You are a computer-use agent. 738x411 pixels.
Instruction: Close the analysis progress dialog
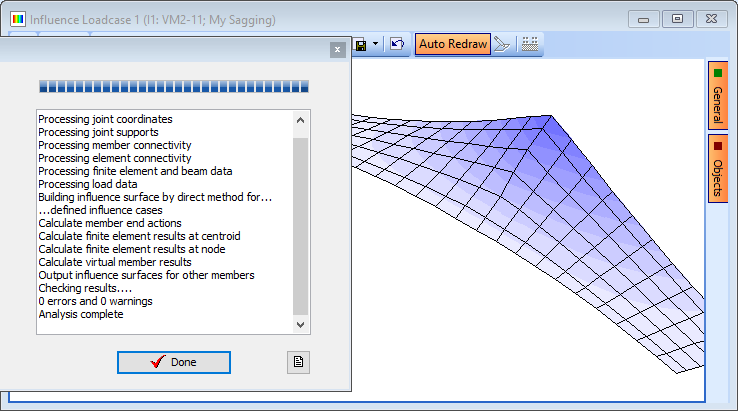pos(337,49)
